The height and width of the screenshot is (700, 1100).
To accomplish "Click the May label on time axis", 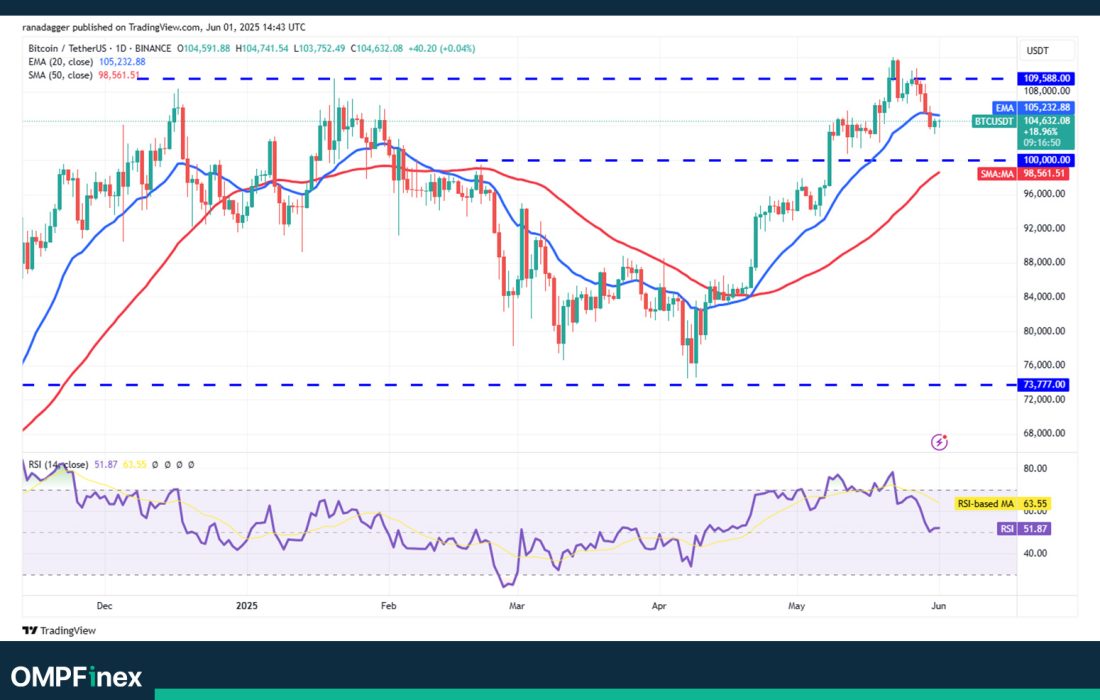I will [x=796, y=606].
